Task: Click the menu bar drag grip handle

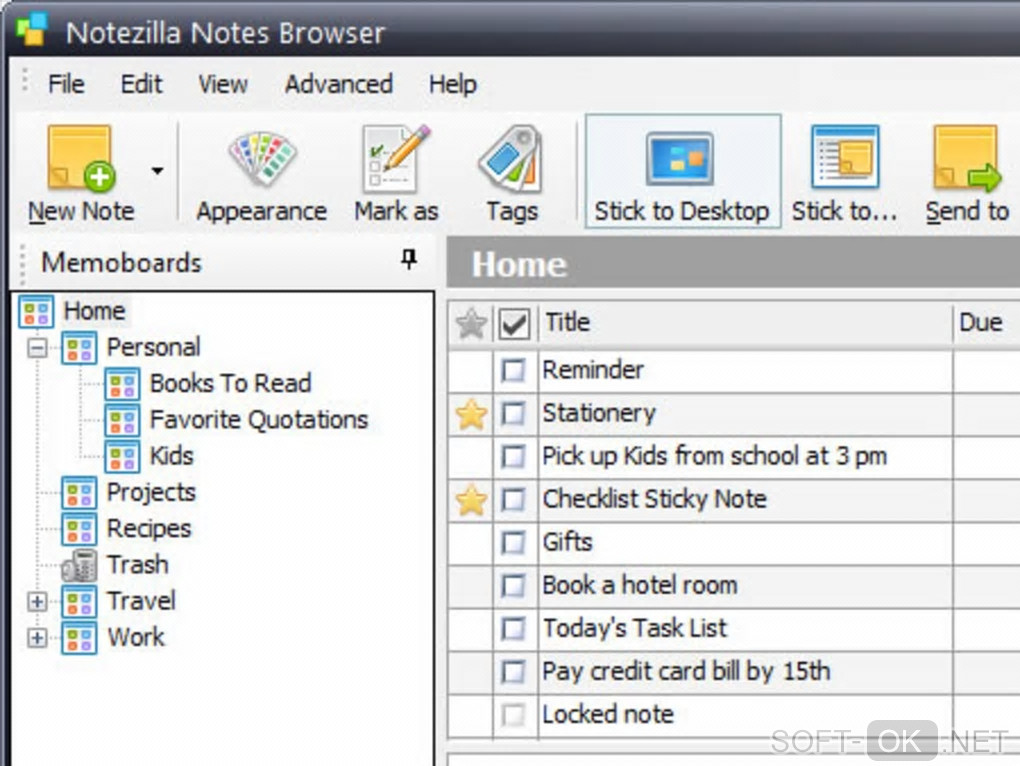Action: click(25, 81)
